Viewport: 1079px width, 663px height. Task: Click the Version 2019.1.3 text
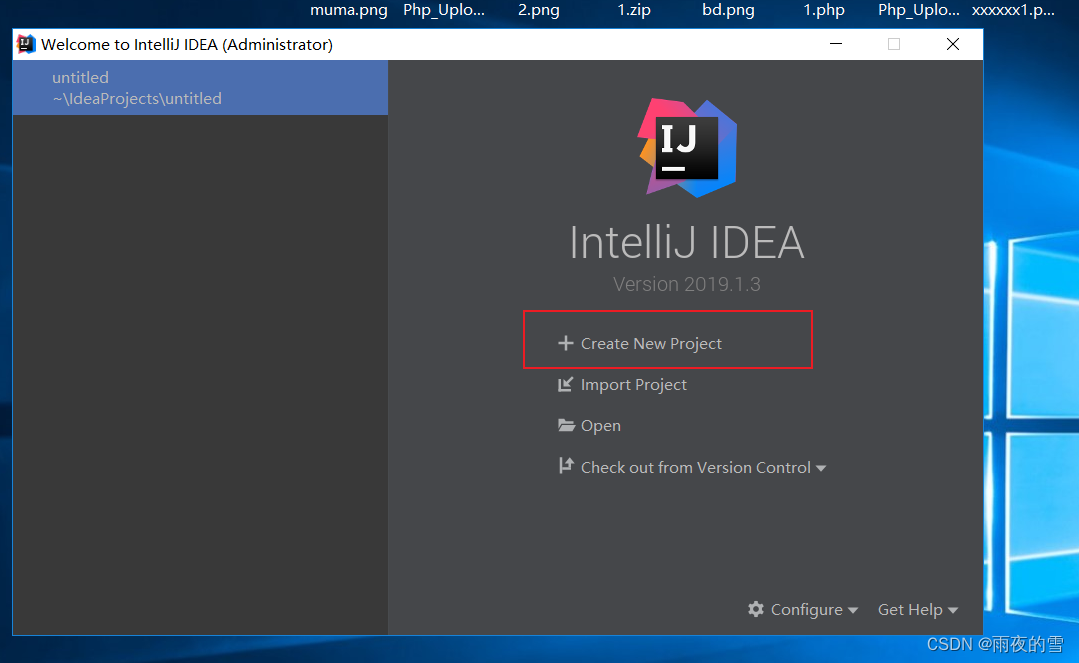pyautogui.click(x=687, y=284)
